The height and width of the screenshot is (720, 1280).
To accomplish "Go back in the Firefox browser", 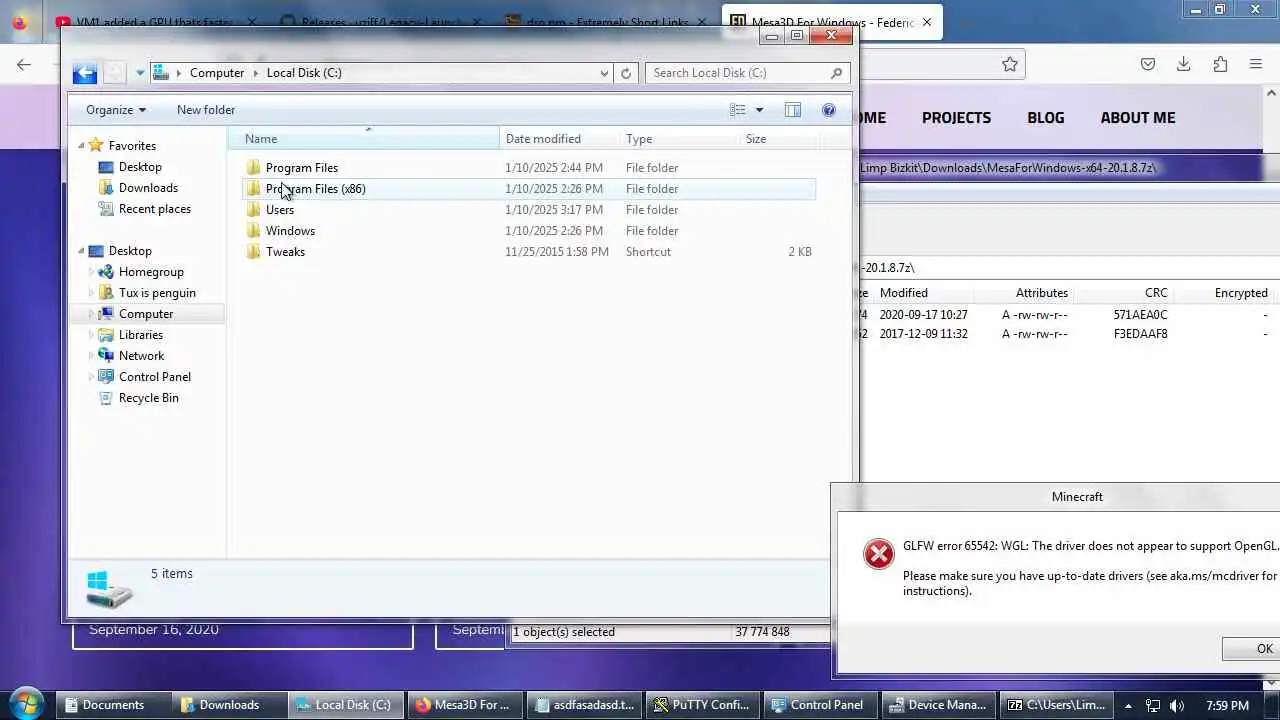I will [24, 65].
